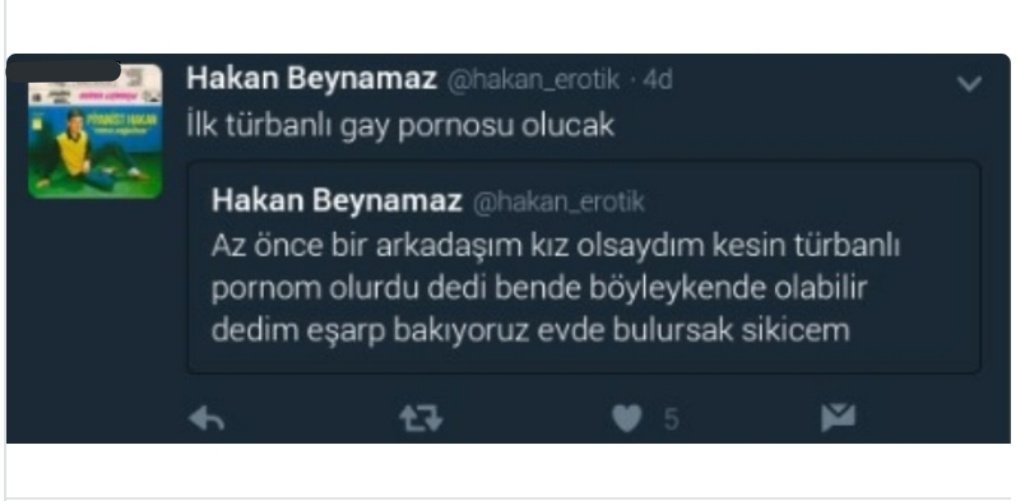The height and width of the screenshot is (501, 1024).
Task: Click @hakan_erotik handle inside quoted tweet
Action: (558, 202)
